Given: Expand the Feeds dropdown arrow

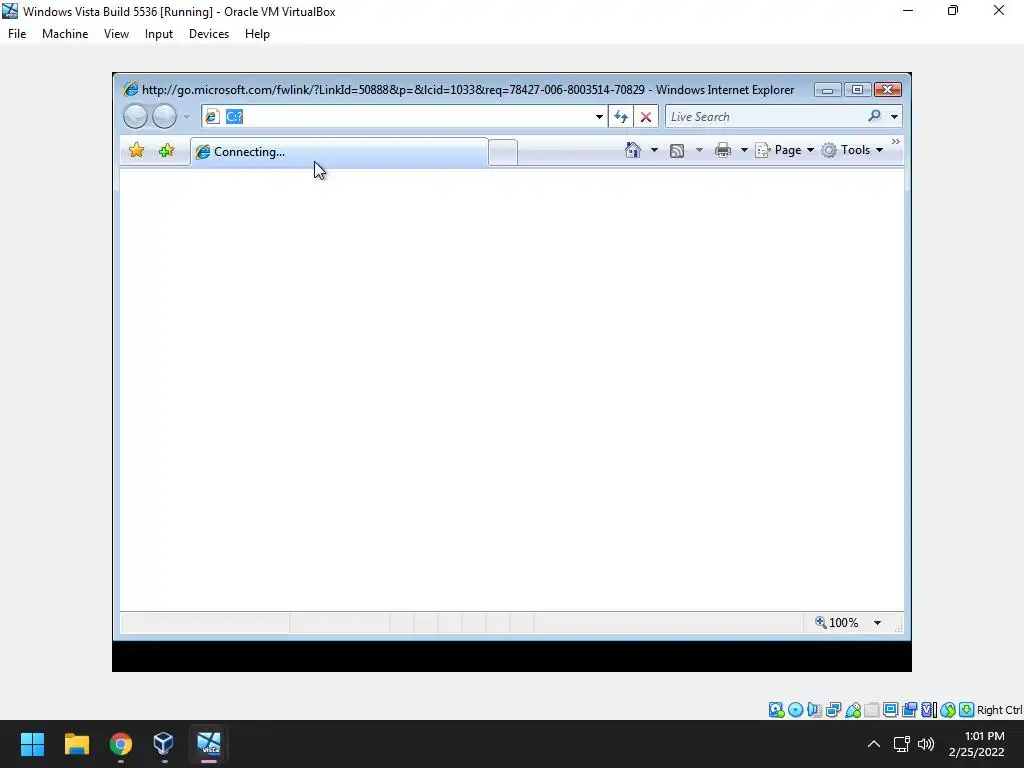Looking at the screenshot, I should point(699,150).
